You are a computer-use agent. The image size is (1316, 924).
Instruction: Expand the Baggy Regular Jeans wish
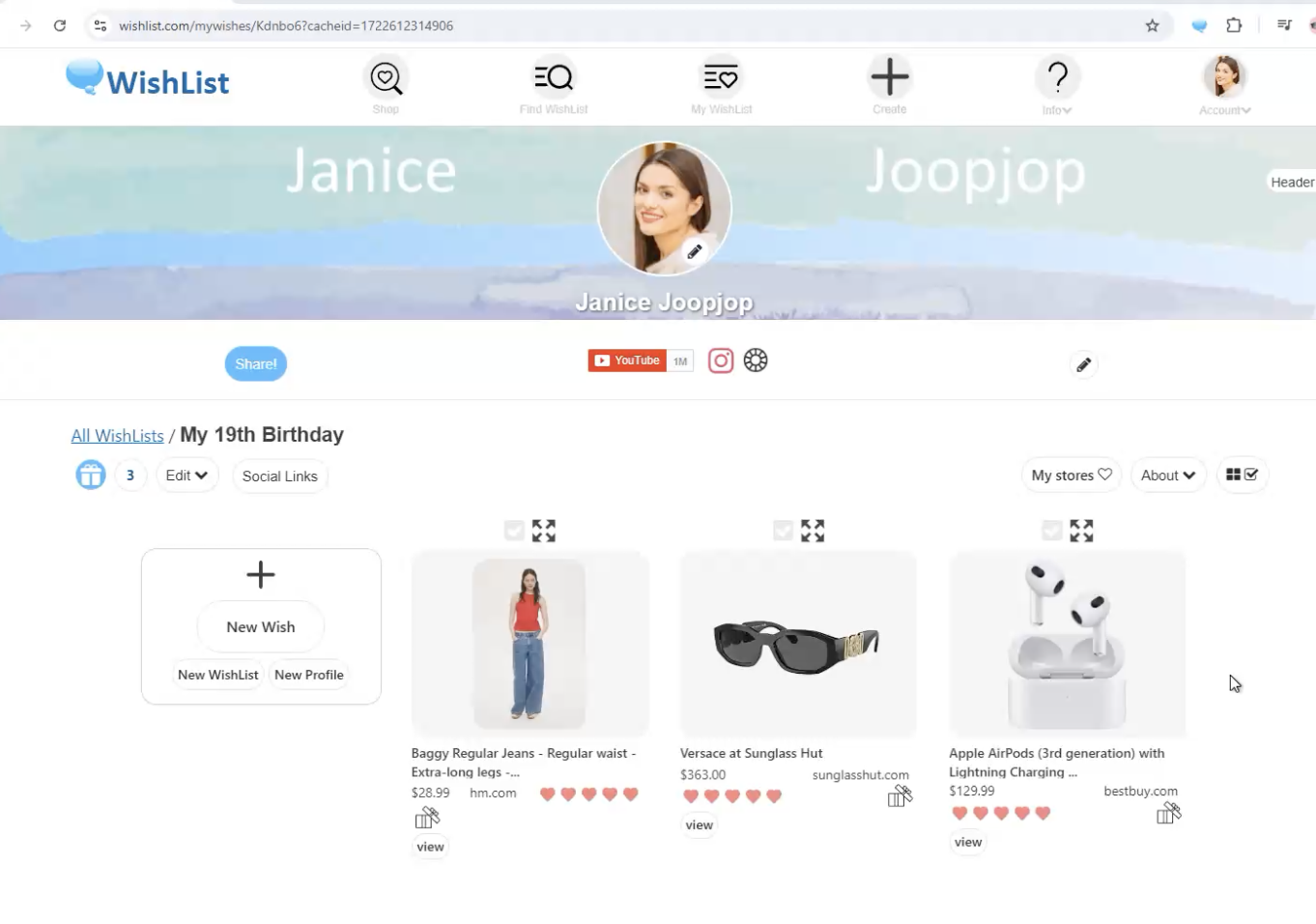click(x=544, y=531)
